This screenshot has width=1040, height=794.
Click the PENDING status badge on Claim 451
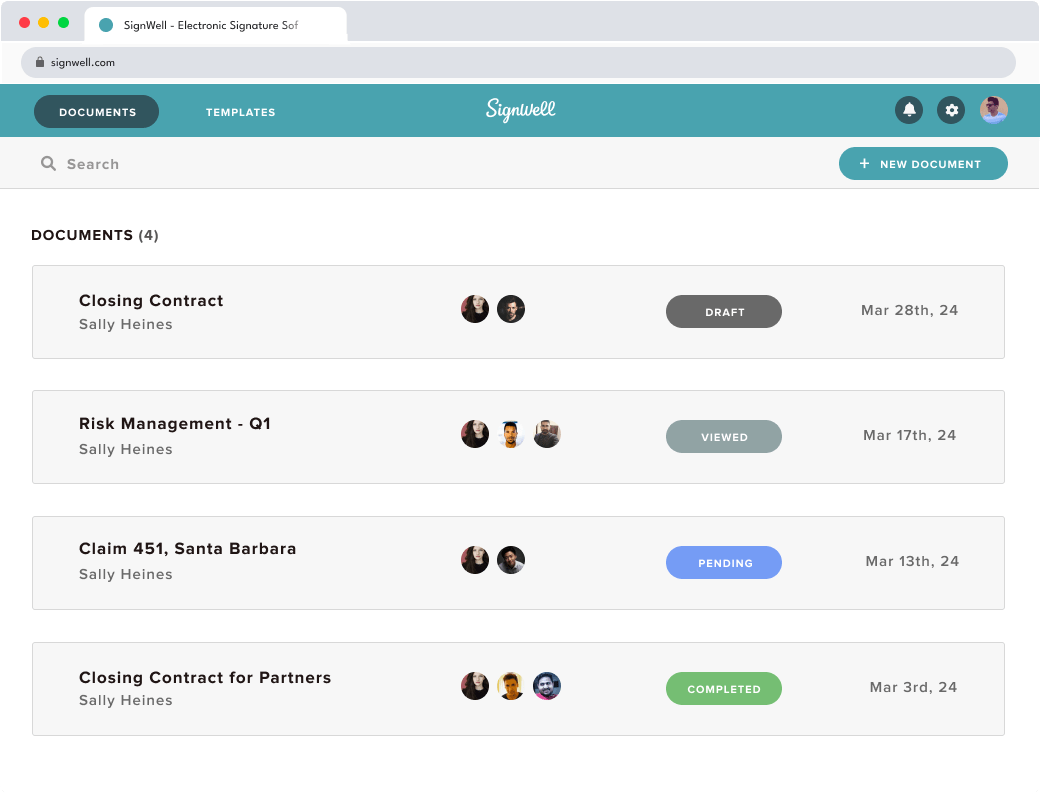coord(723,562)
